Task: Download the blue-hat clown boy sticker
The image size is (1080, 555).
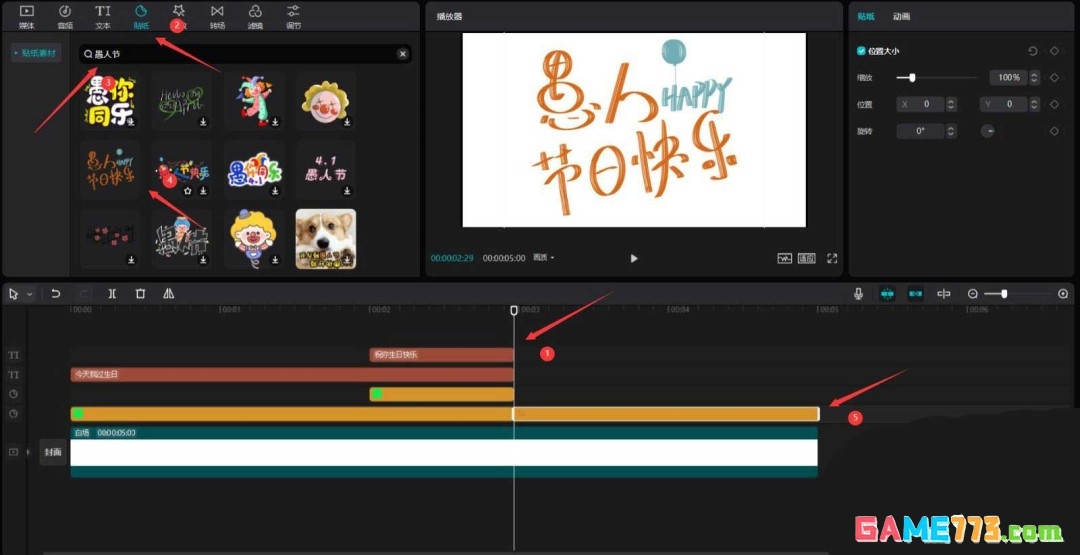Action: pyautogui.click(x=275, y=260)
